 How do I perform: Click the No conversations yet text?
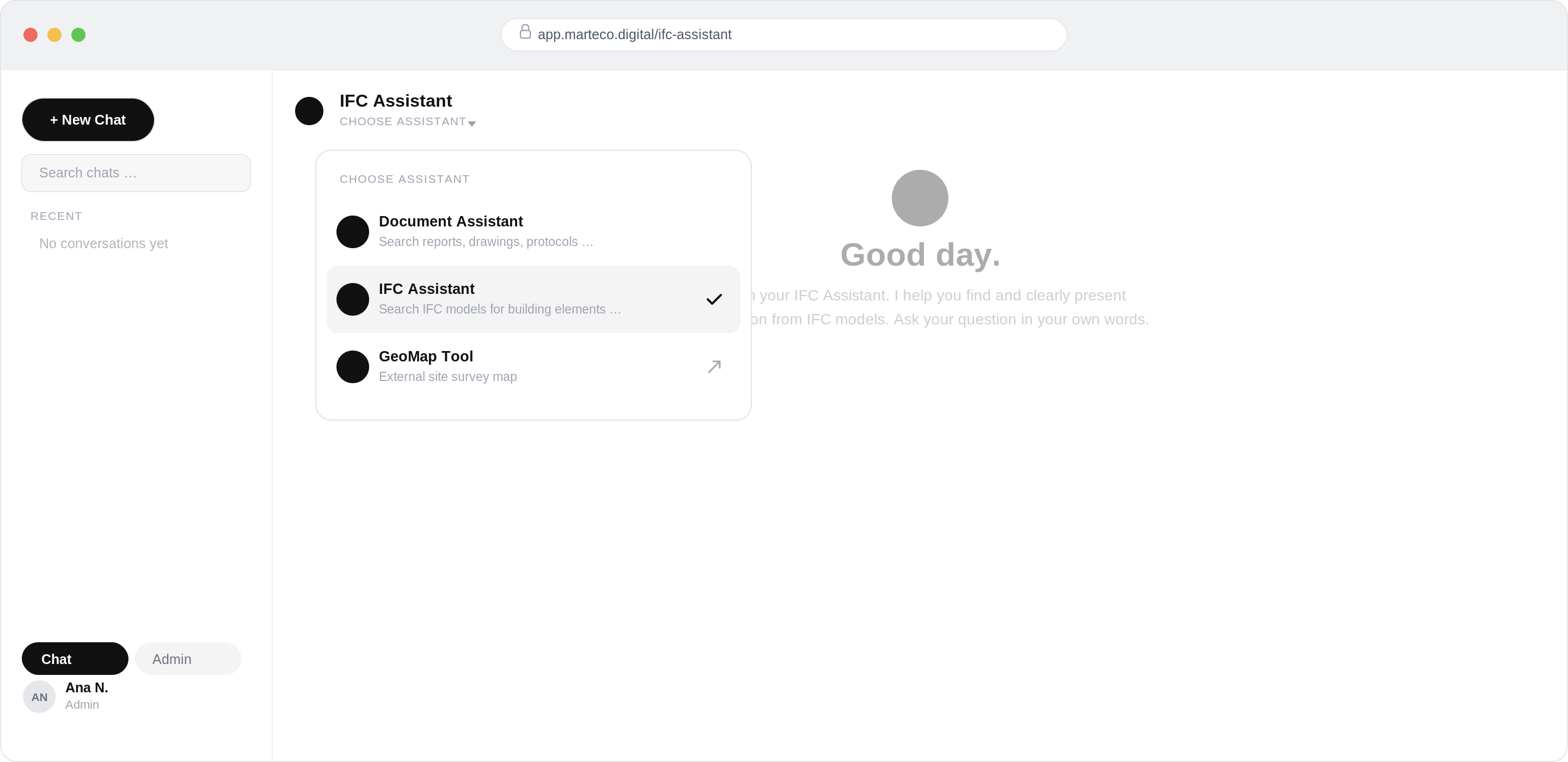coord(103,243)
